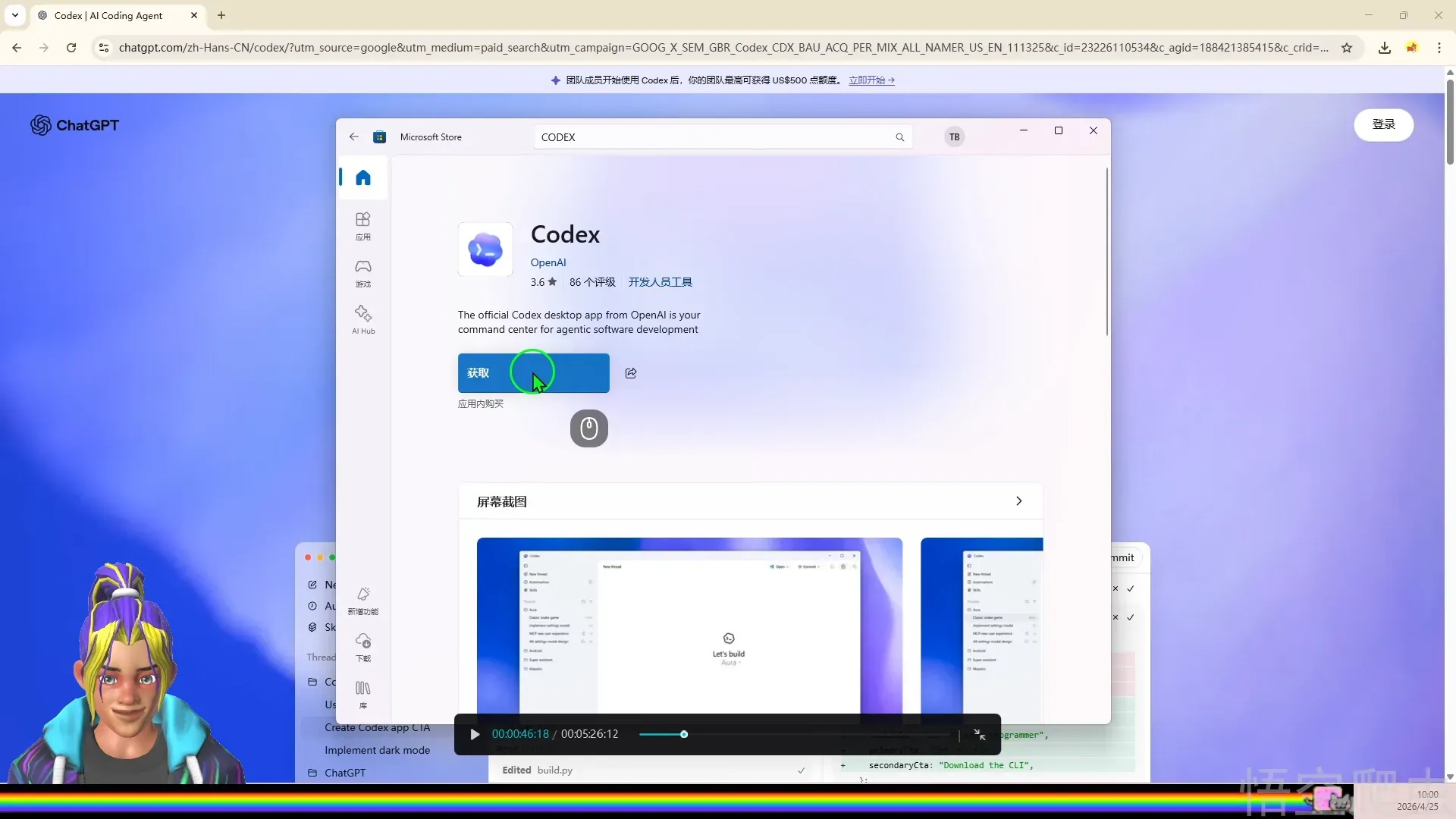
Task: Click the 立即开始 banner link
Action: tap(871, 80)
